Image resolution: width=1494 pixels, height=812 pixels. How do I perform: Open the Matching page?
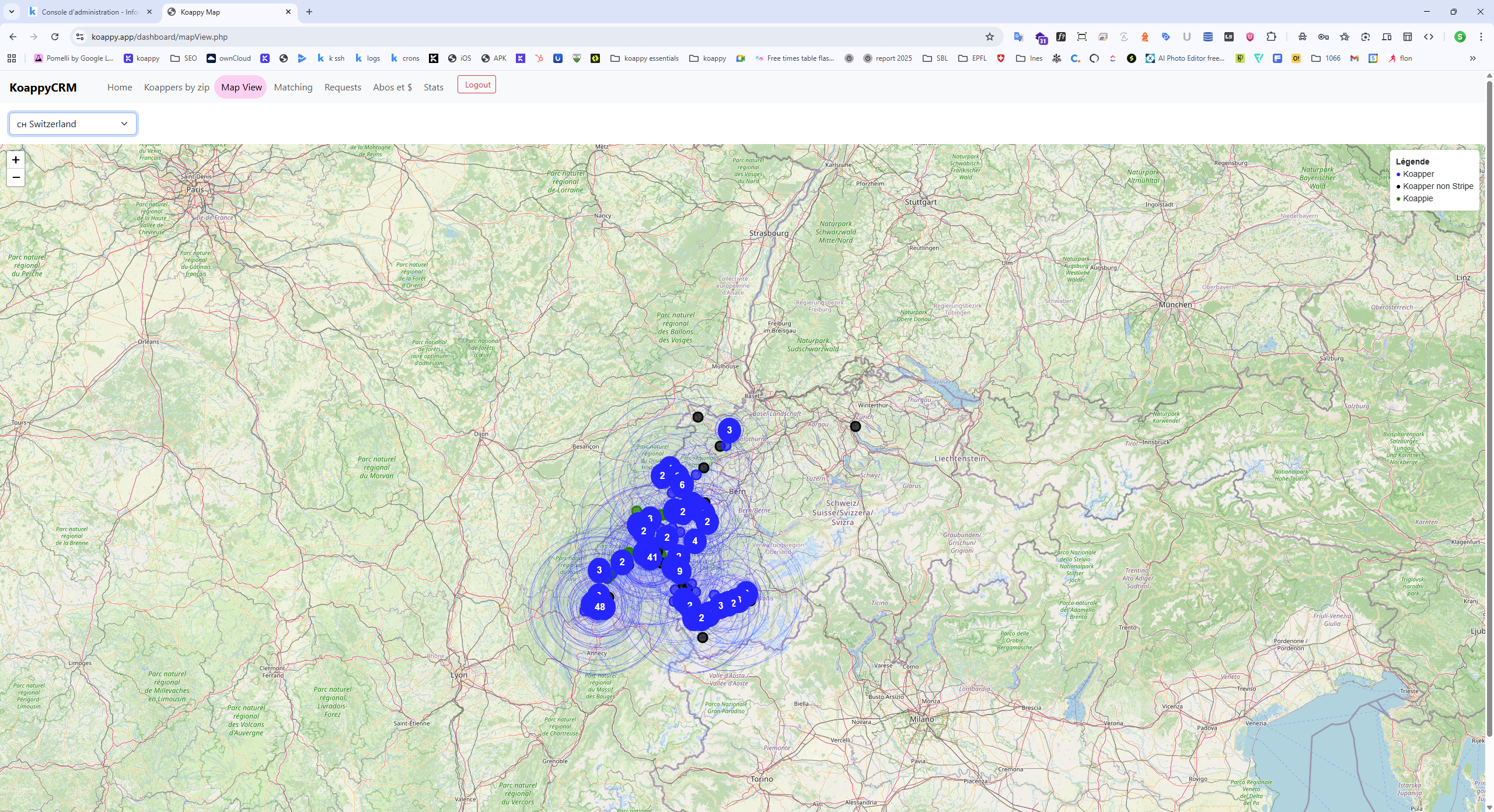[x=294, y=87]
